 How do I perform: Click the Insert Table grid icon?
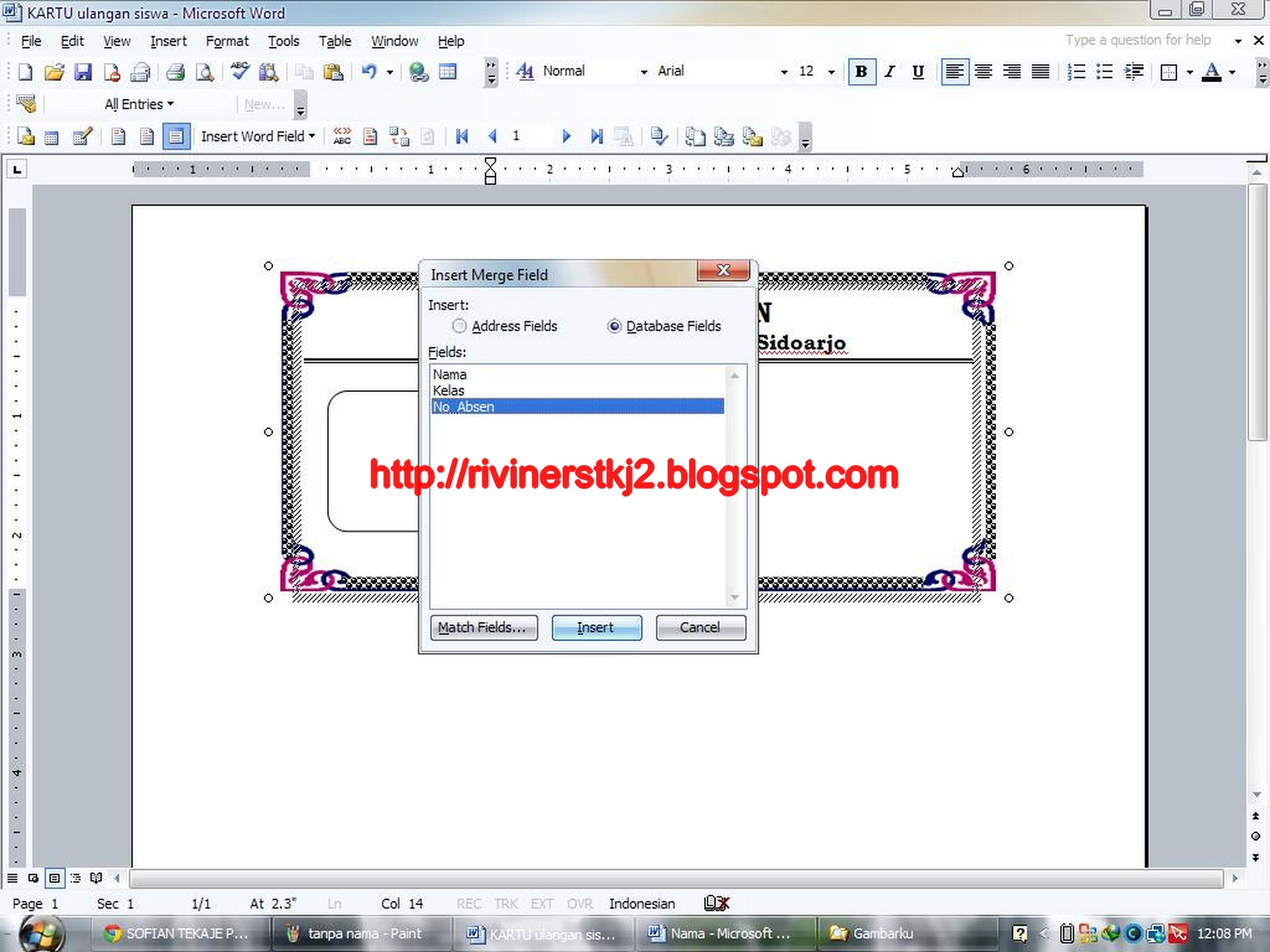(x=448, y=72)
